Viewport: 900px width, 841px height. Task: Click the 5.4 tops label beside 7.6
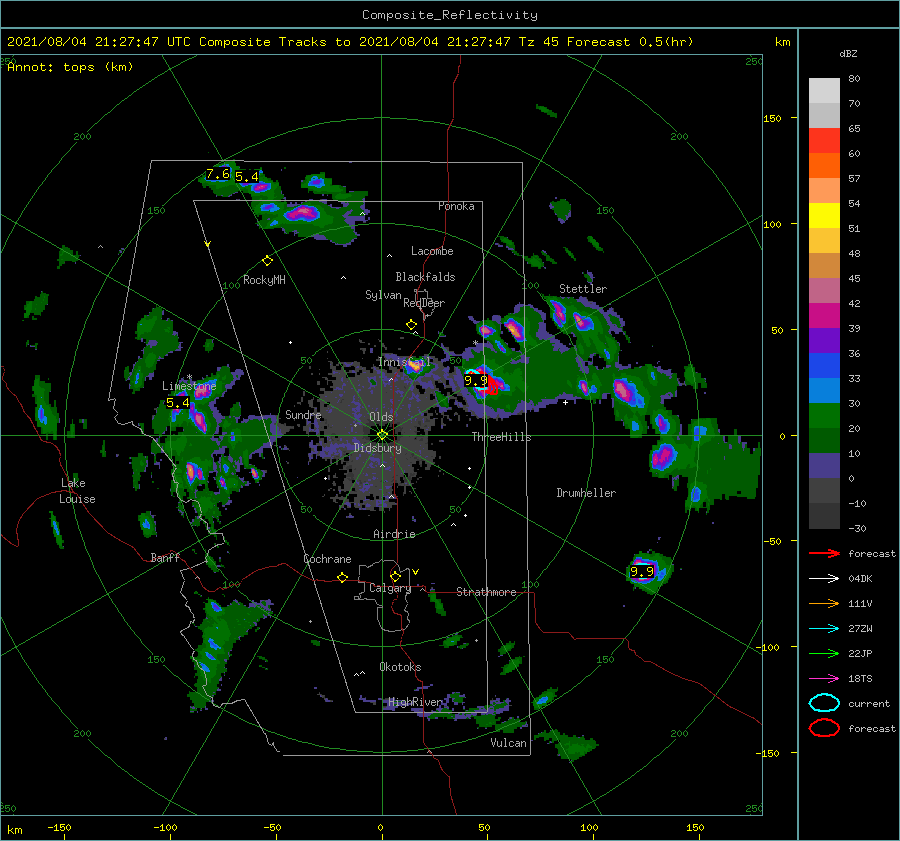tap(247, 177)
